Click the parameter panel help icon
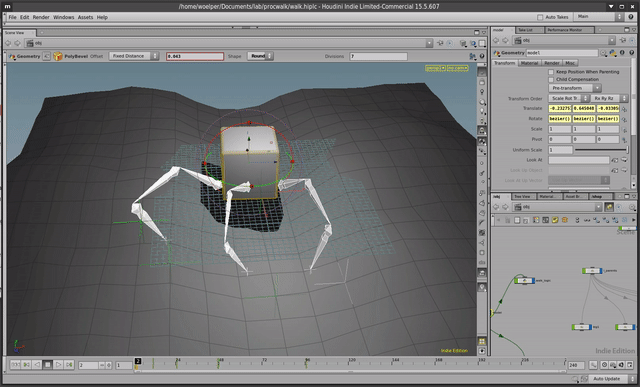The height and width of the screenshot is (387, 640). [631, 53]
